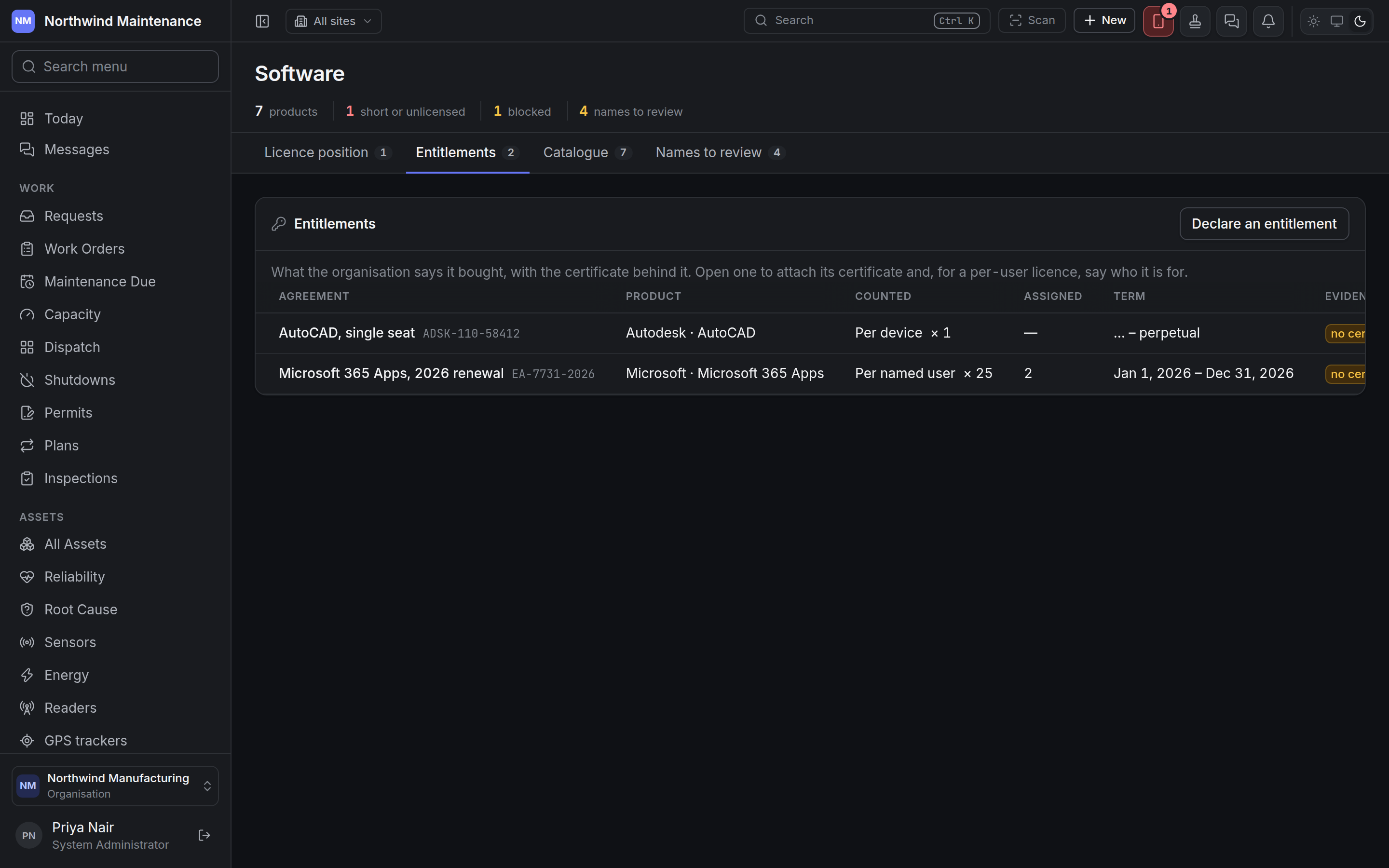Open Reliability page
Screen dimensions: 1389x868
point(115,576)
